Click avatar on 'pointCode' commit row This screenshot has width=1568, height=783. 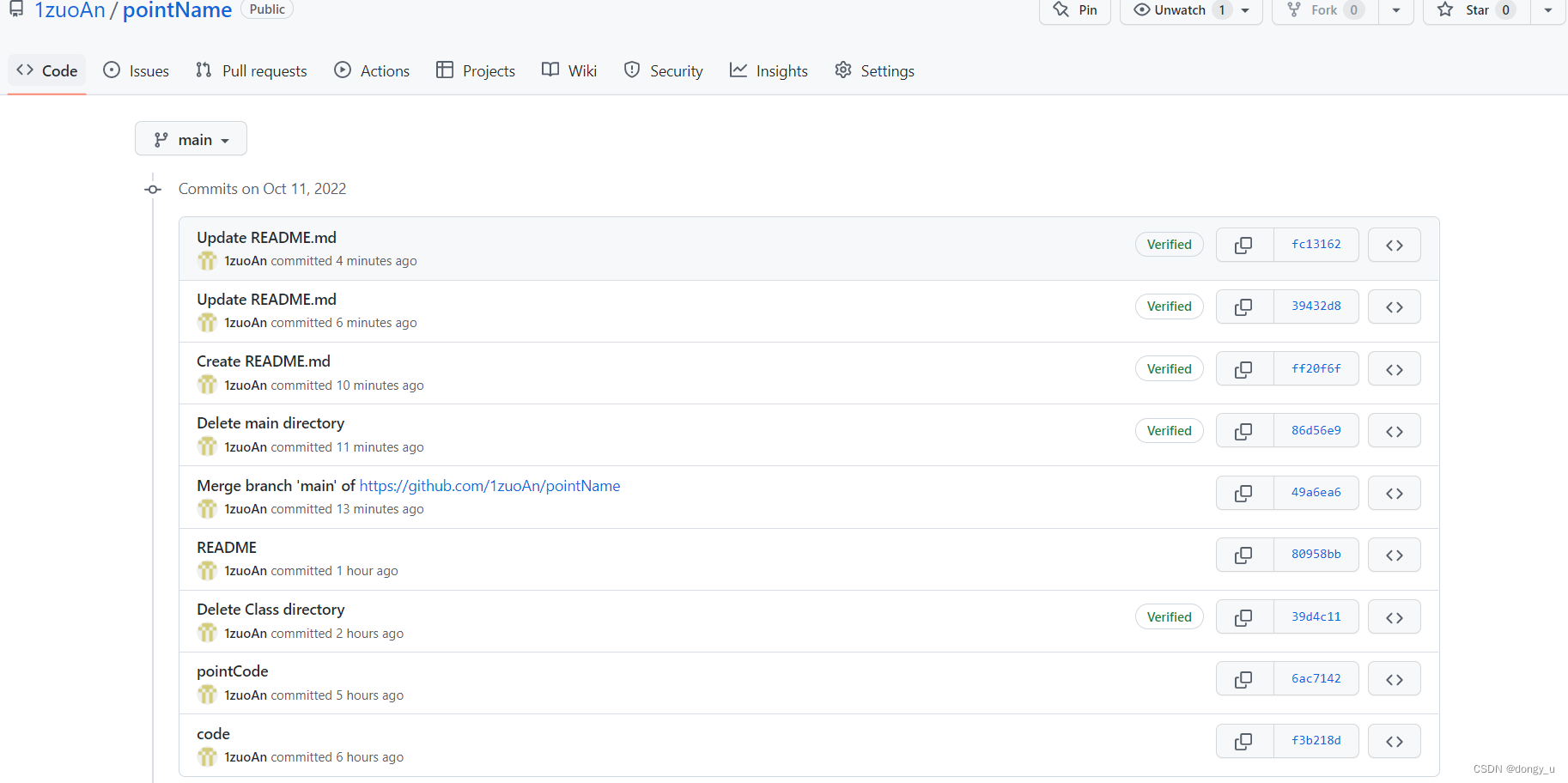(x=207, y=695)
